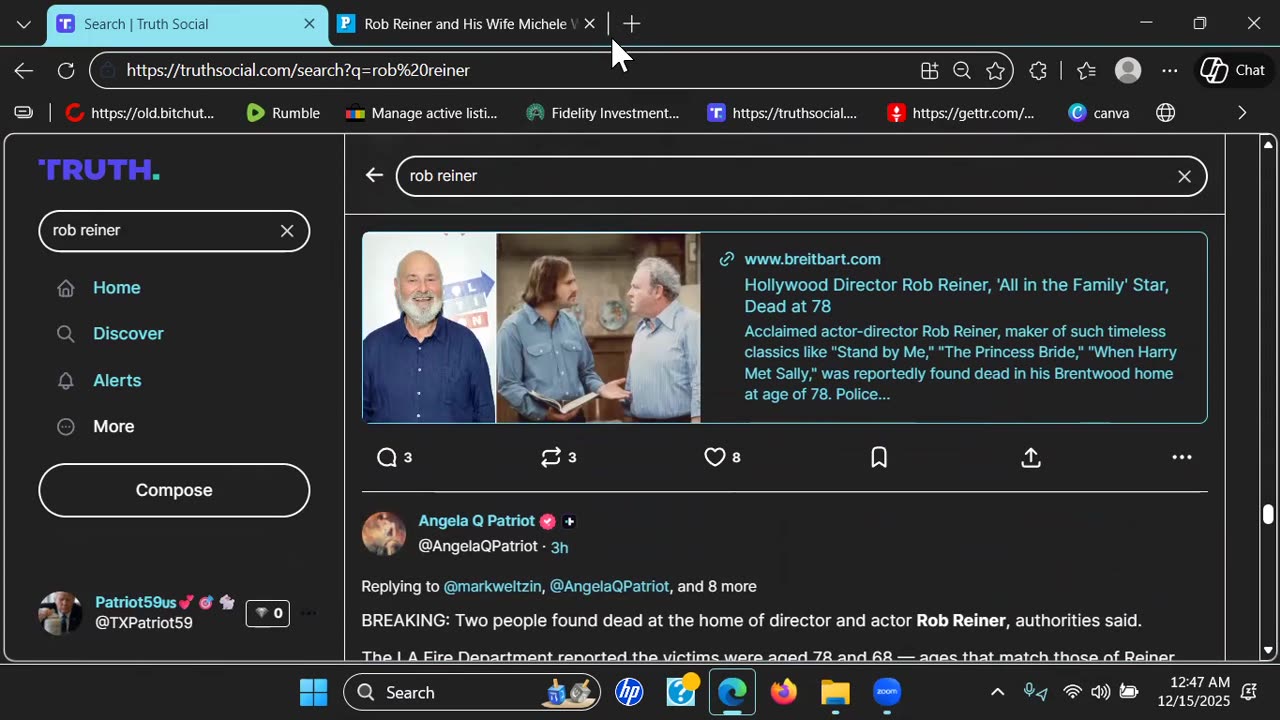
Task: ReTruth the Breitbart post
Action: pos(558,457)
